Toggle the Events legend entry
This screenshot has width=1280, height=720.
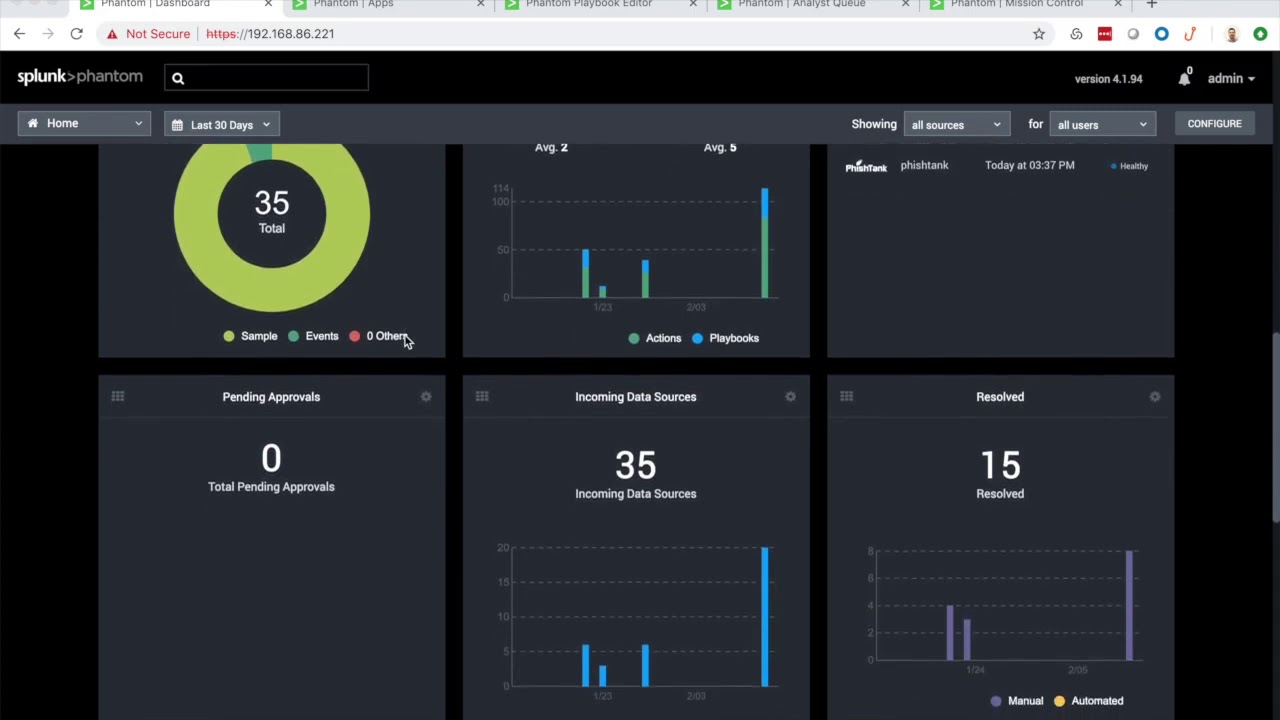point(313,336)
